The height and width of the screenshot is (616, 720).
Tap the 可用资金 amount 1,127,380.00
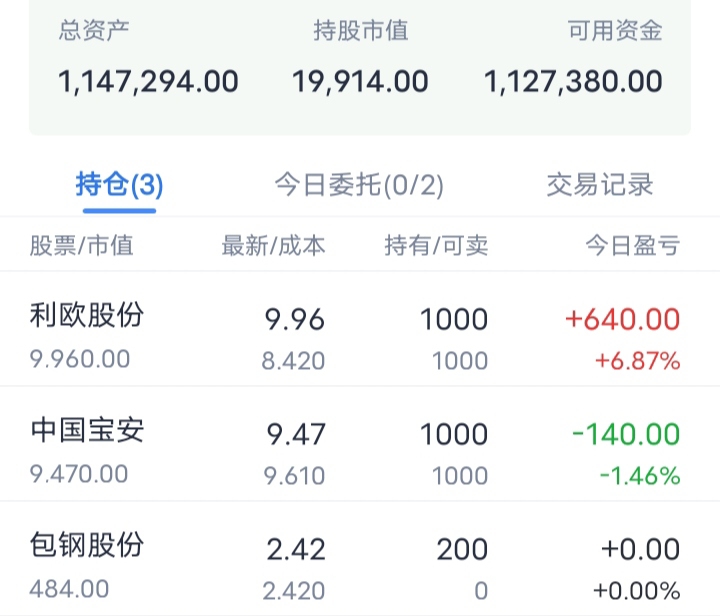click(x=573, y=81)
